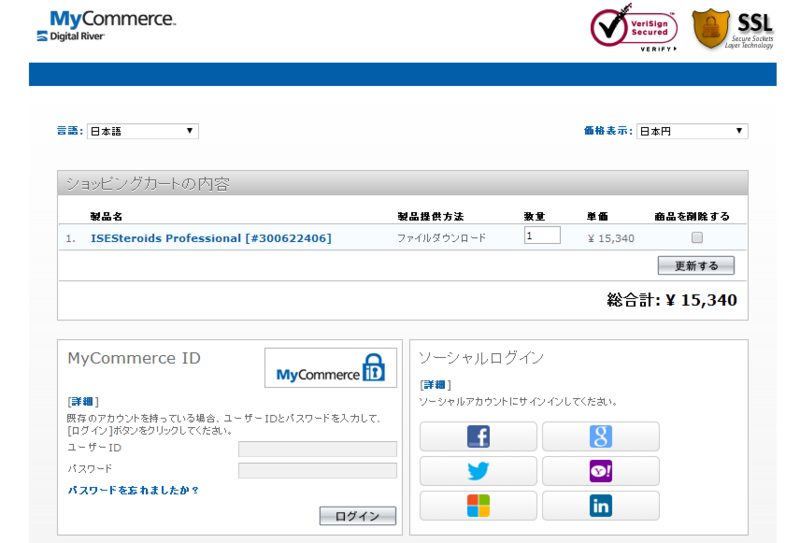The image size is (800, 543).
Task: Click the 更新する update button
Action: tap(696, 265)
